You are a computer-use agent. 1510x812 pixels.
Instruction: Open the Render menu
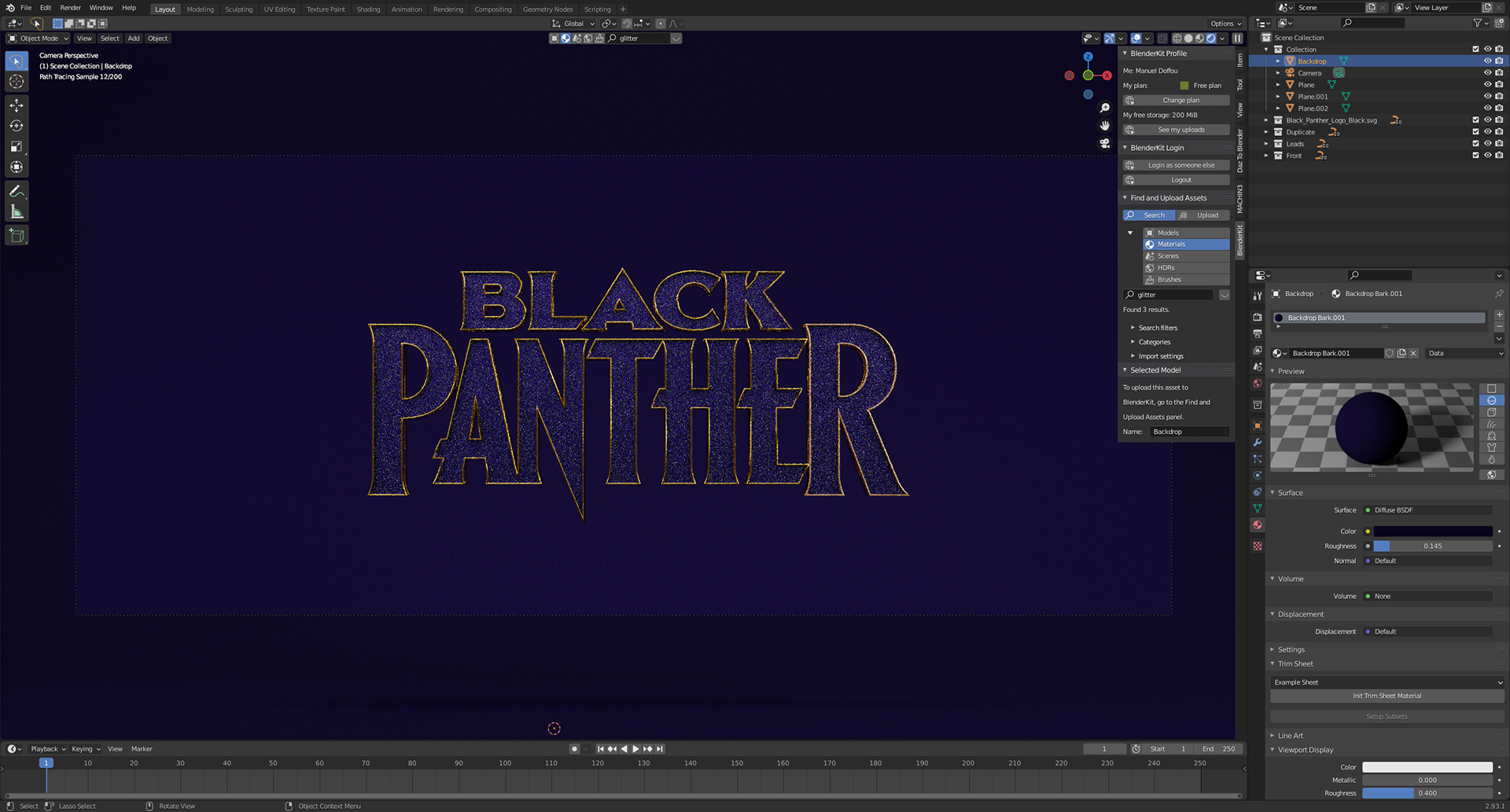pyautogui.click(x=70, y=8)
